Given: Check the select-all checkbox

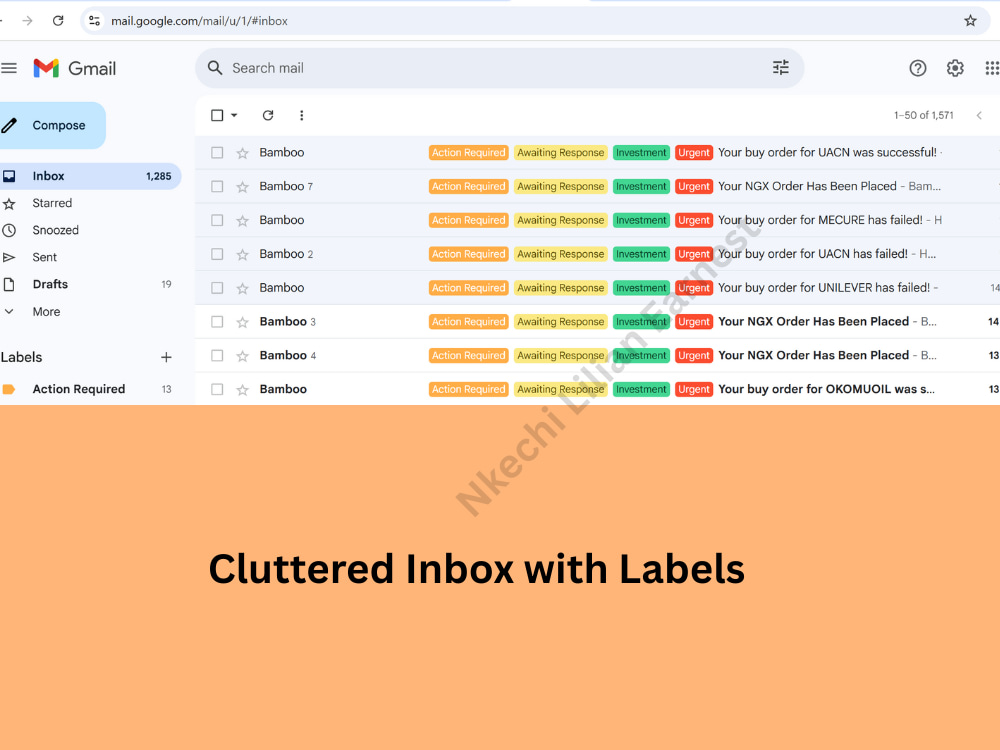Looking at the screenshot, I should [x=217, y=115].
